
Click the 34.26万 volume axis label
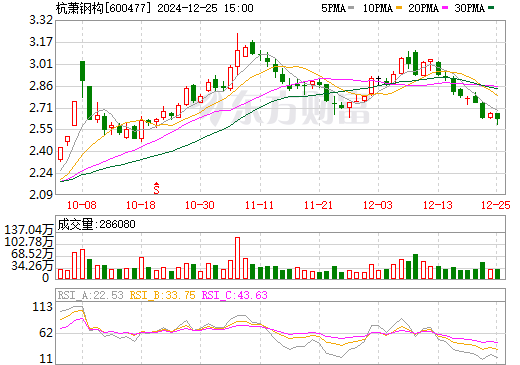[x=32, y=266]
